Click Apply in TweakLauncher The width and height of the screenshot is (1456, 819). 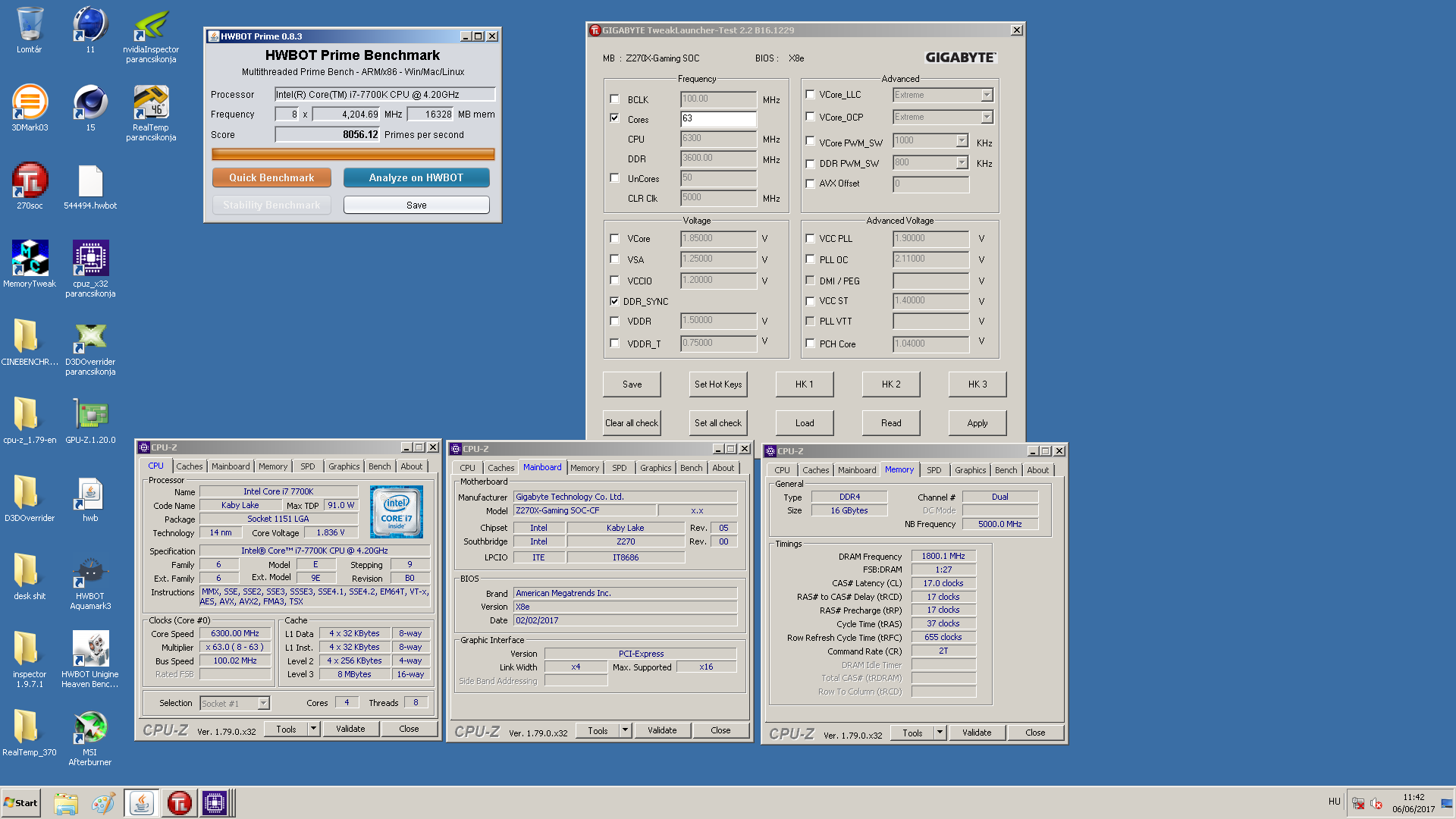tap(977, 423)
